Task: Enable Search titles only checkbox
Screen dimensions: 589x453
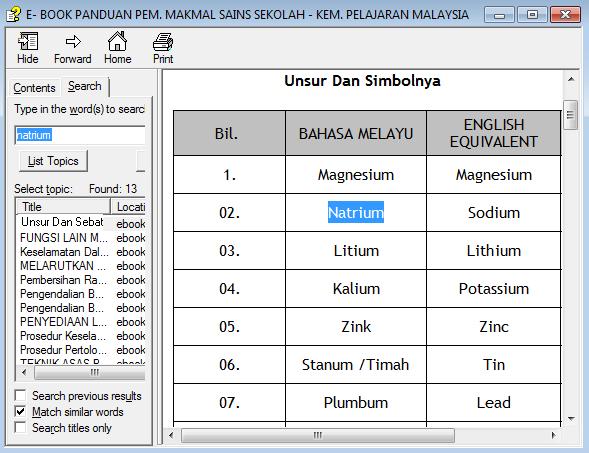Action: [20, 427]
